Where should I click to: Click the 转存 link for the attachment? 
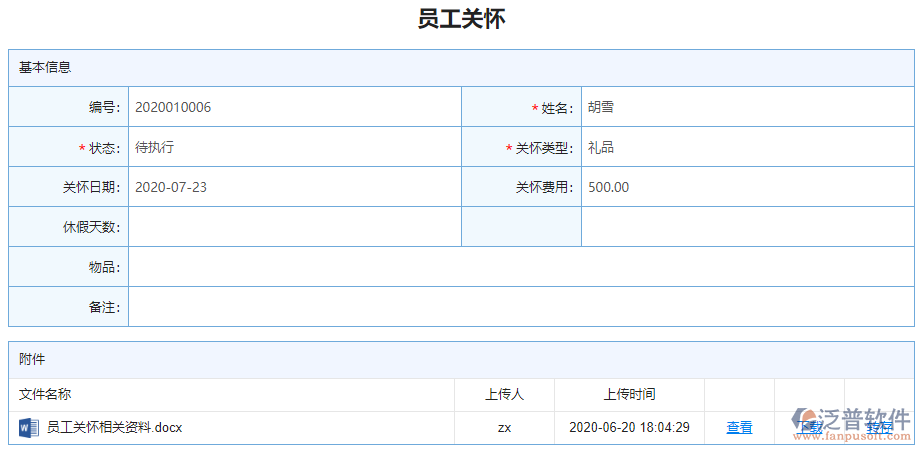click(x=879, y=428)
